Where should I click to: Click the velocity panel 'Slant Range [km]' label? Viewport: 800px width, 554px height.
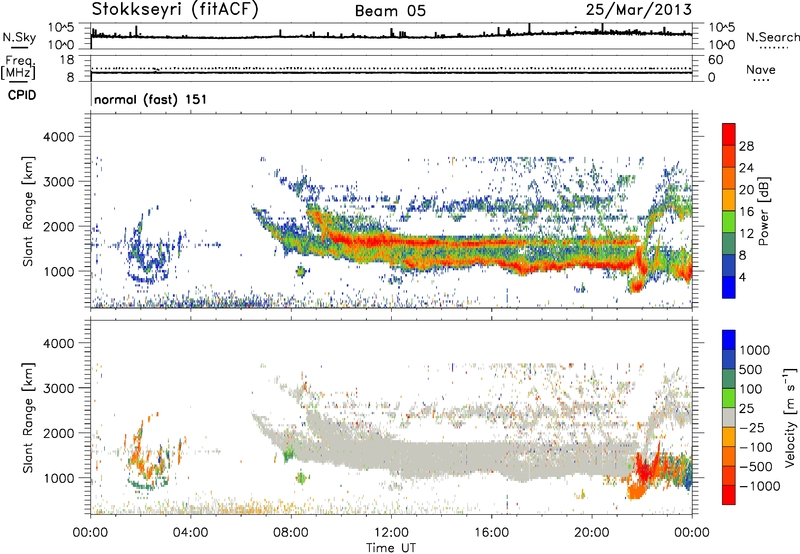pyautogui.click(x=28, y=417)
